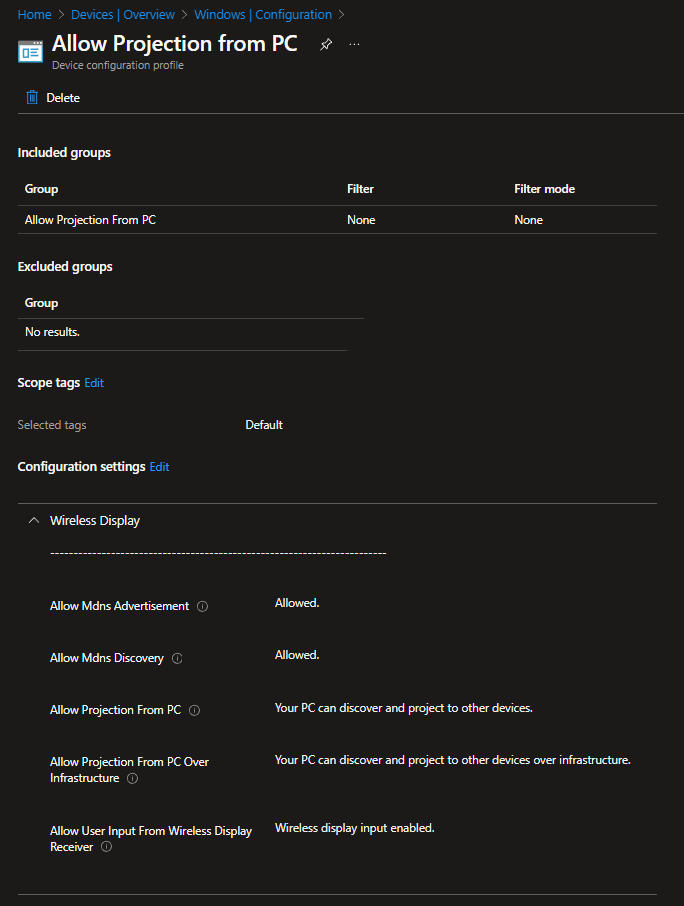684x906 pixels.
Task: Click the device configuration profile icon
Action: pos(30,51)
